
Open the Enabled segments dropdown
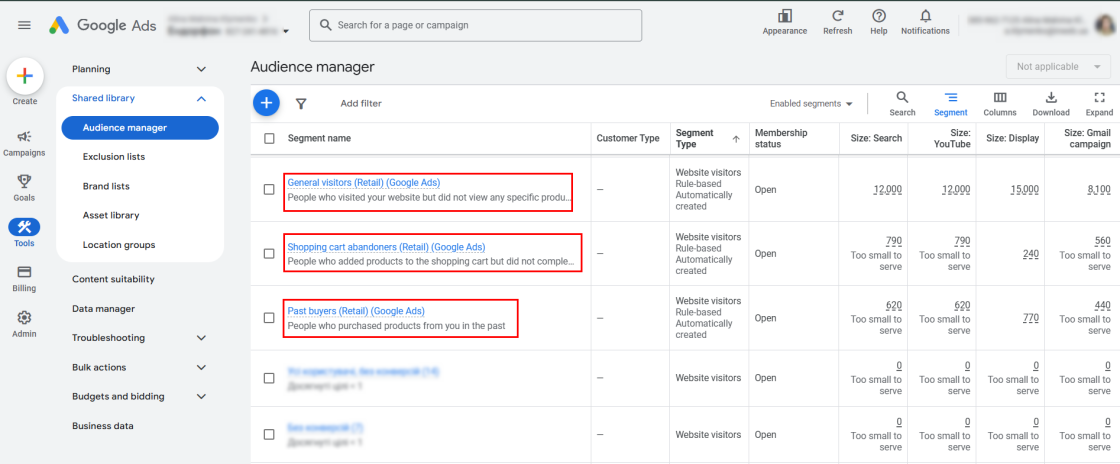point(811,104)
